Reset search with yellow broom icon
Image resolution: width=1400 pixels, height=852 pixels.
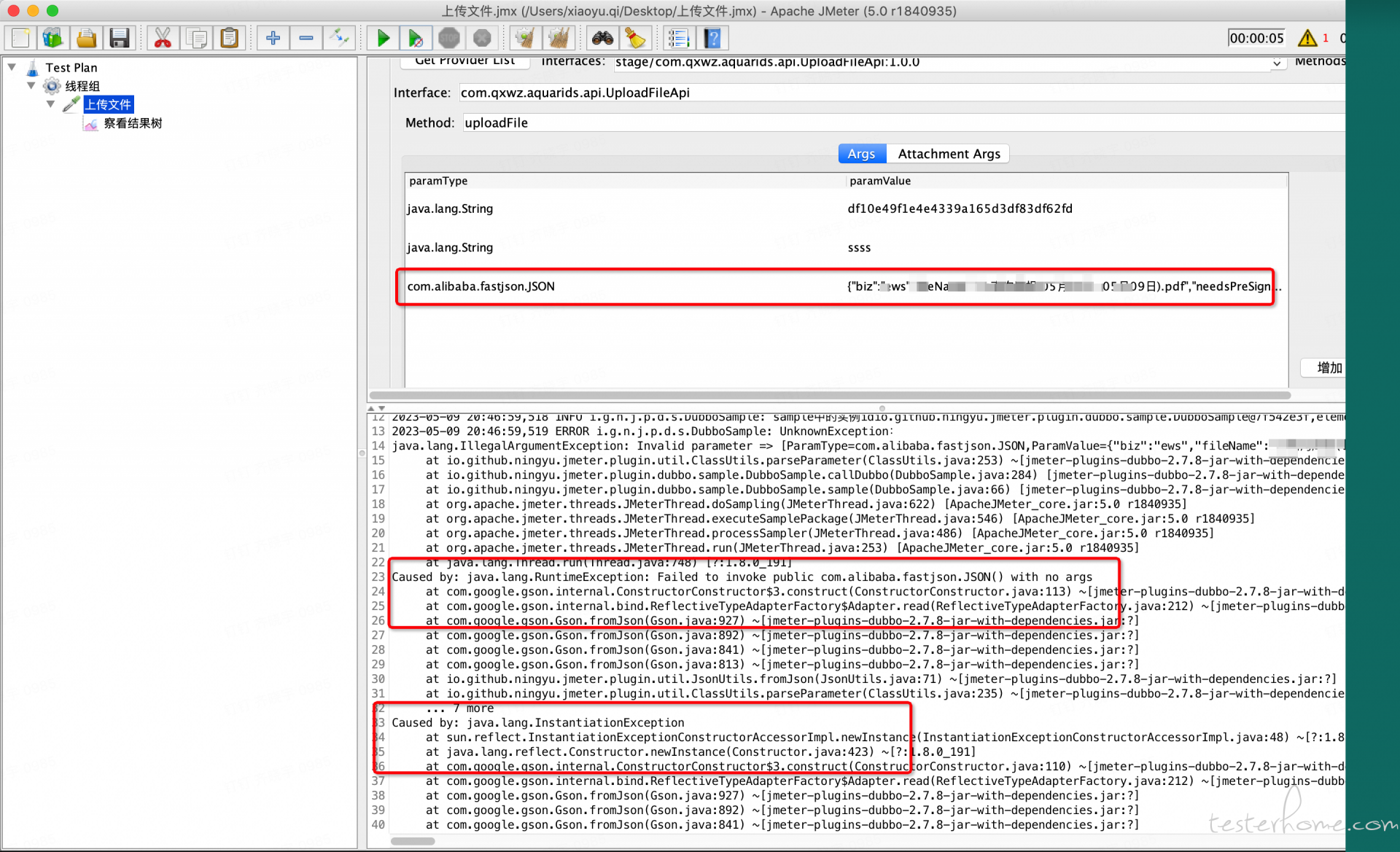click(x=635, y=38)
